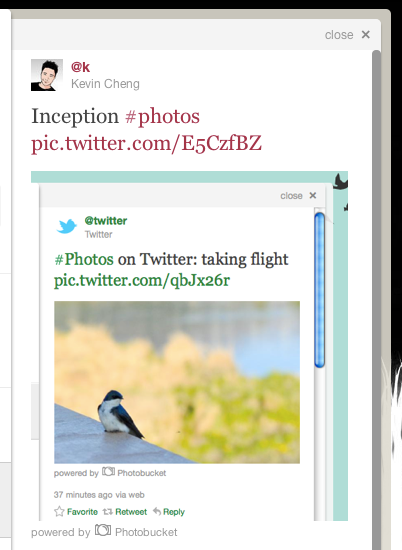
Task: Click the Retweet arrows icon
Action: (107, 512)
